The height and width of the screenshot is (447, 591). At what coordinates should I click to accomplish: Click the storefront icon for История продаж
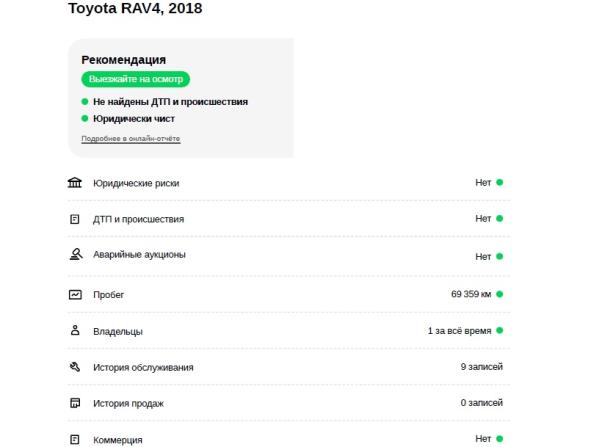pyautogui.click(x=75, y=403)
